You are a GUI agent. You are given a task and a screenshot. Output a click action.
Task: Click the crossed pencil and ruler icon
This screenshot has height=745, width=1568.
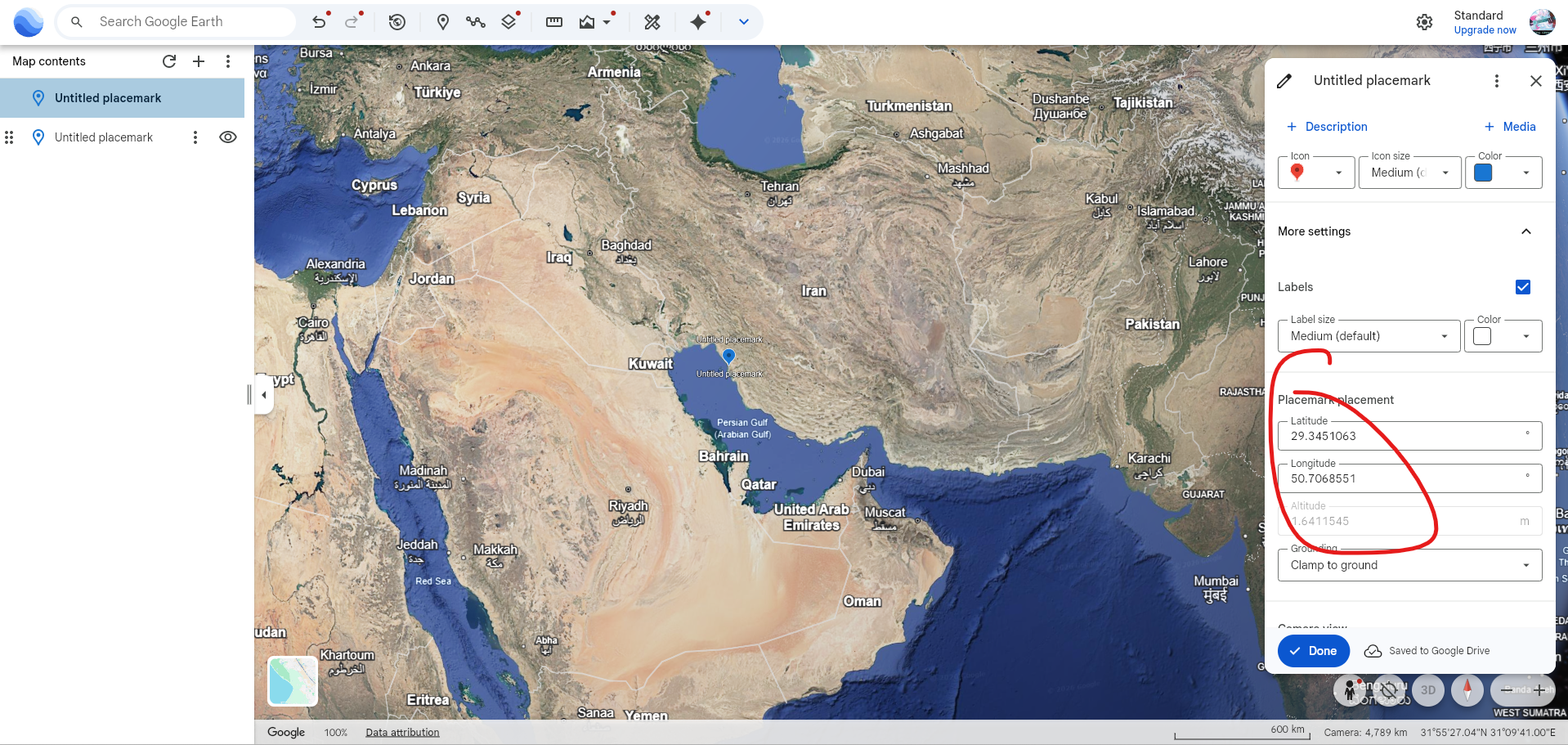[652, 22]
